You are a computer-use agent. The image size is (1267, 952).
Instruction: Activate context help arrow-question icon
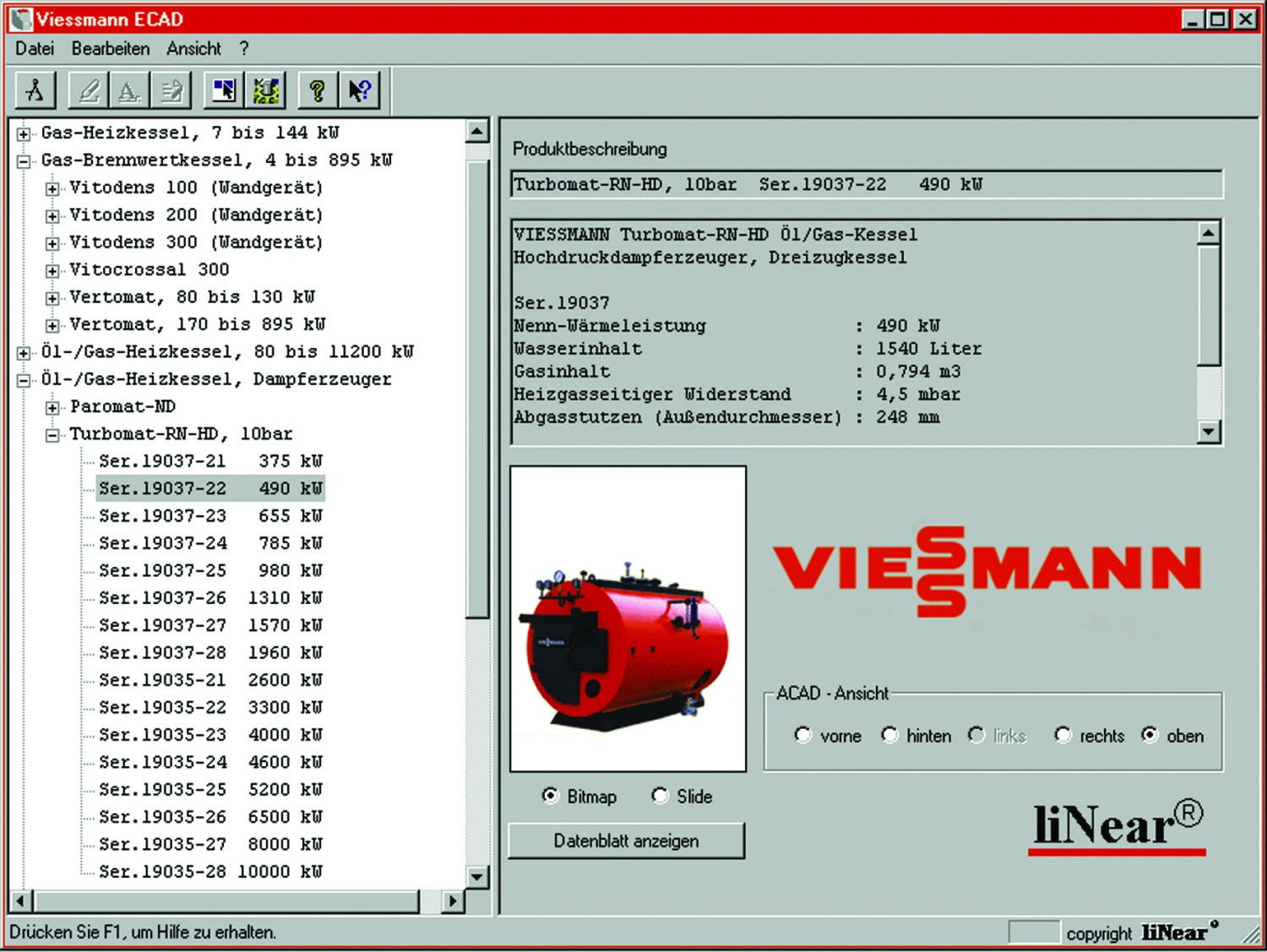[360, 90]
